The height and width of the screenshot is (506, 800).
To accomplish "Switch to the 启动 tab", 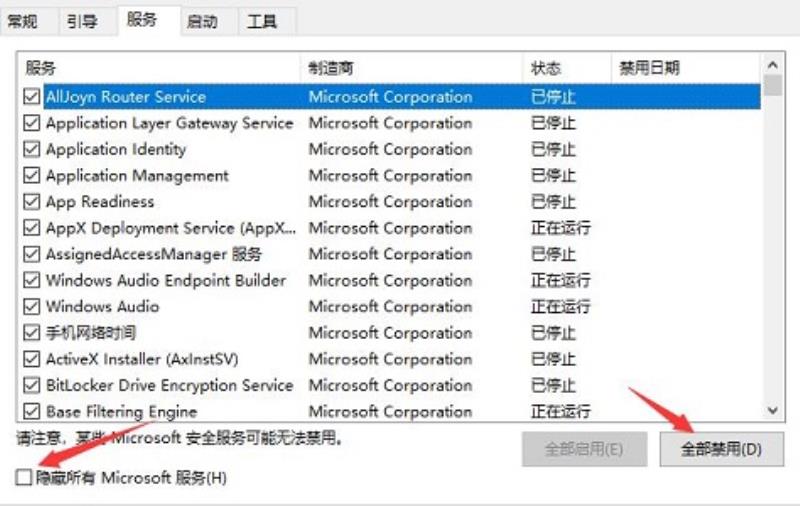I will [x=202, y=21].
